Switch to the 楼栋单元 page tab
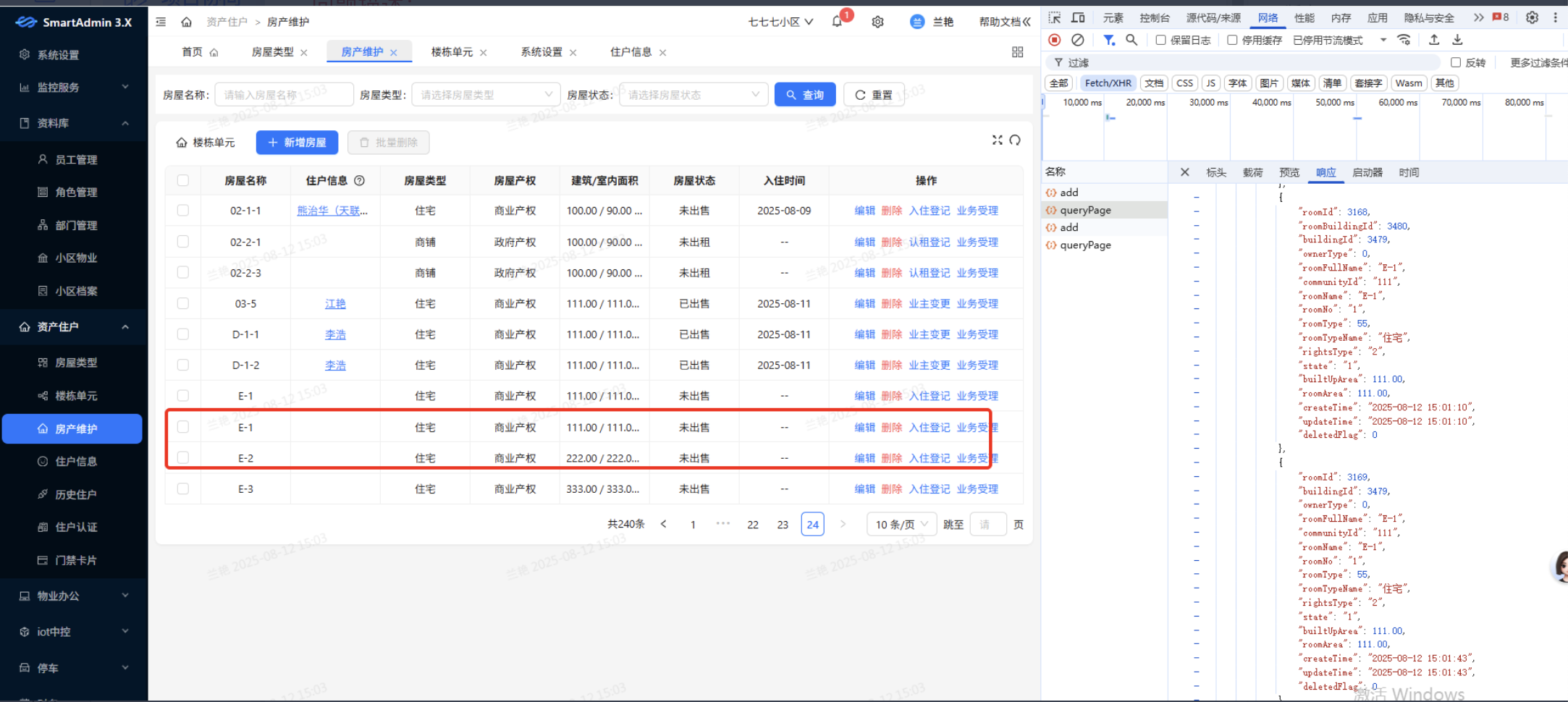 tap(452, 52)
